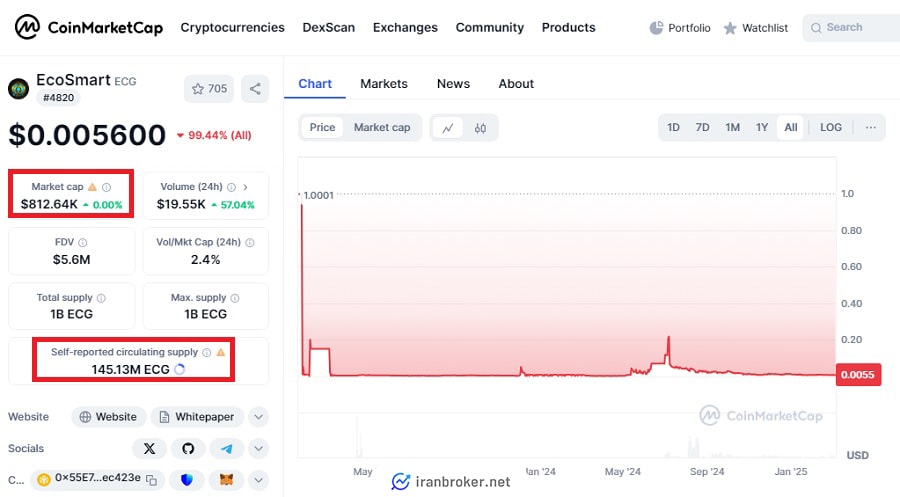
Task: Open the Products menu
Action: [568, 28]
